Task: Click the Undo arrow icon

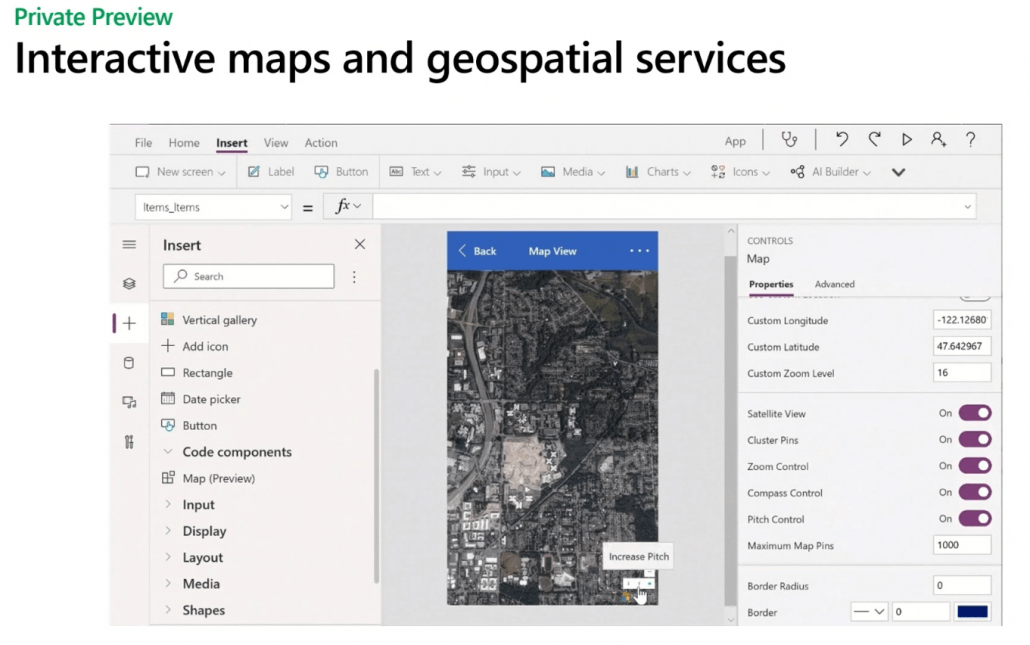Action: tap(842, 140)
